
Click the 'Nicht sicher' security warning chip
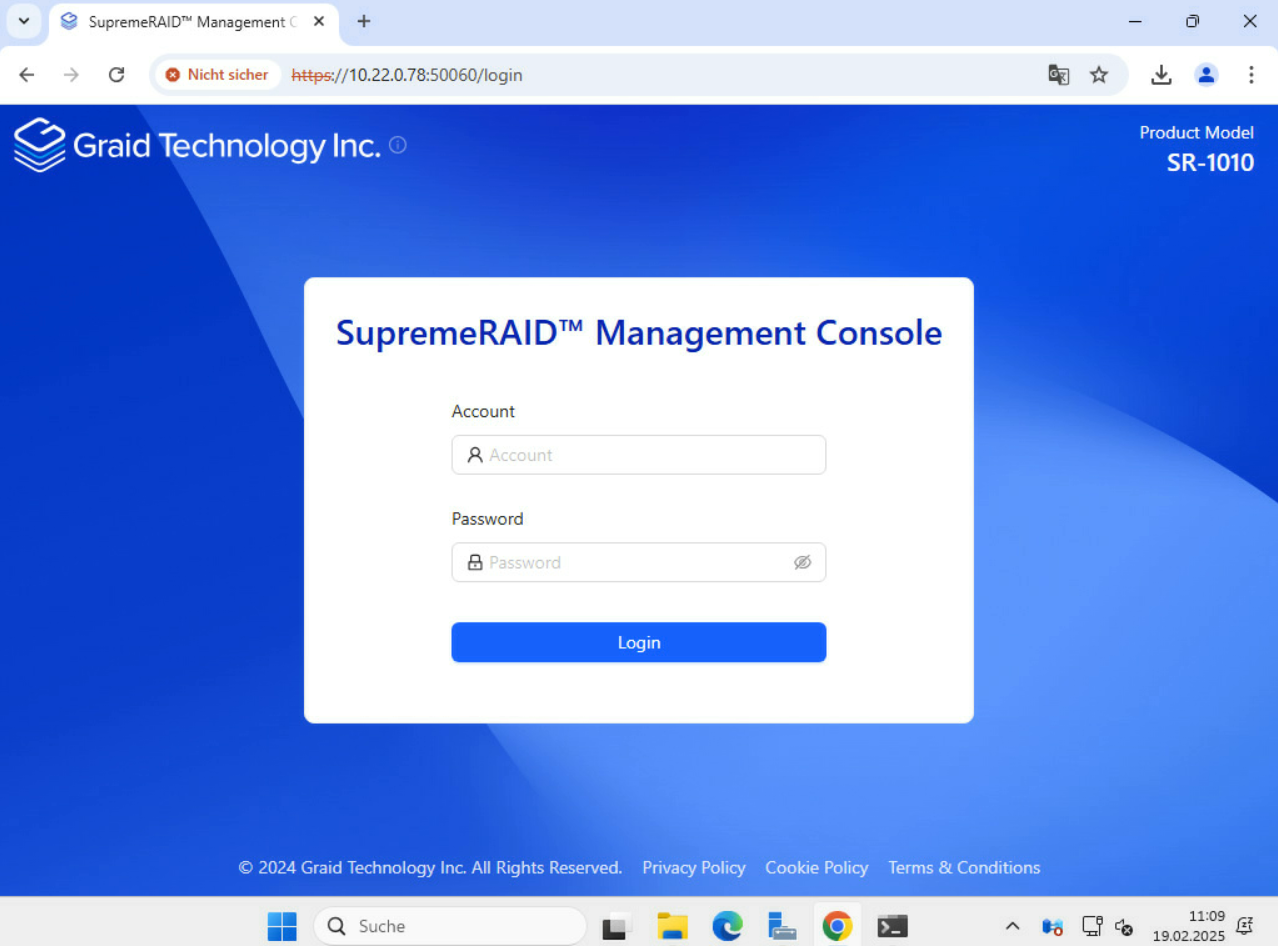pos(217,75)
